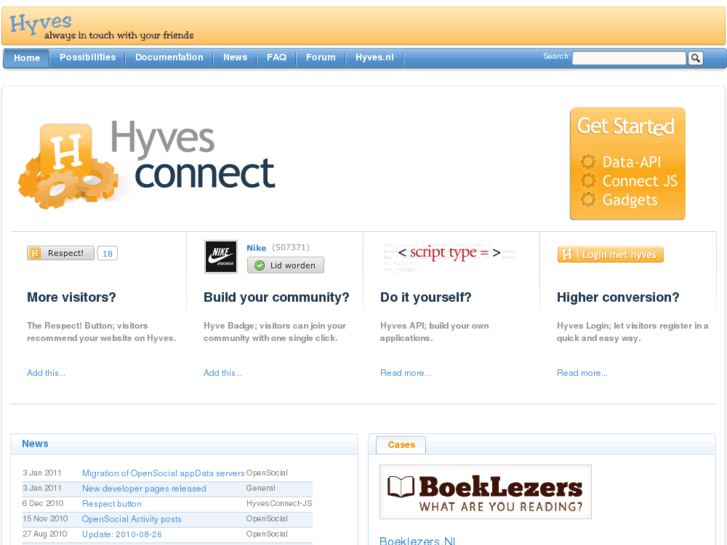
Task: Open the Hyves.nl menu item
Action: tap(375, 58)
